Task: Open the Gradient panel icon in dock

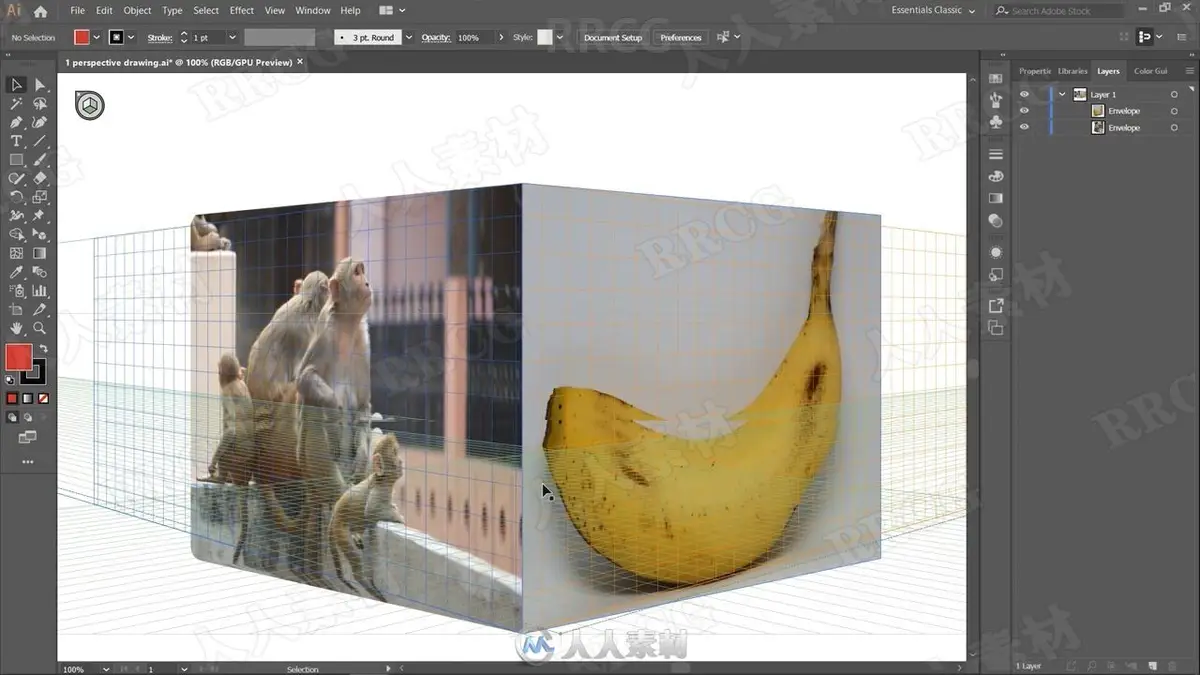Action: click(996, 199)
